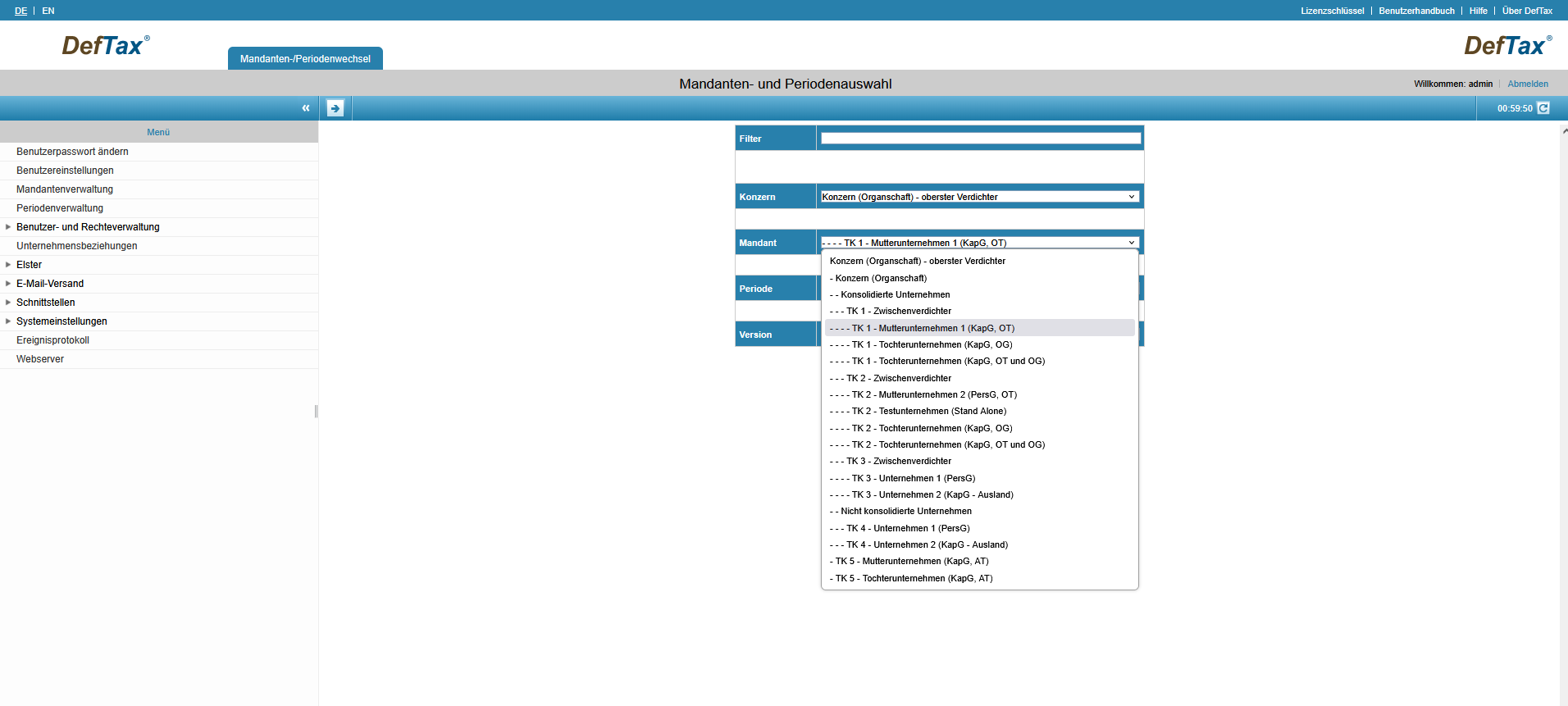Open Ereignisprotokoll menu item
The height and width of the screenshot is (706, 1568).
pos(159,340)
